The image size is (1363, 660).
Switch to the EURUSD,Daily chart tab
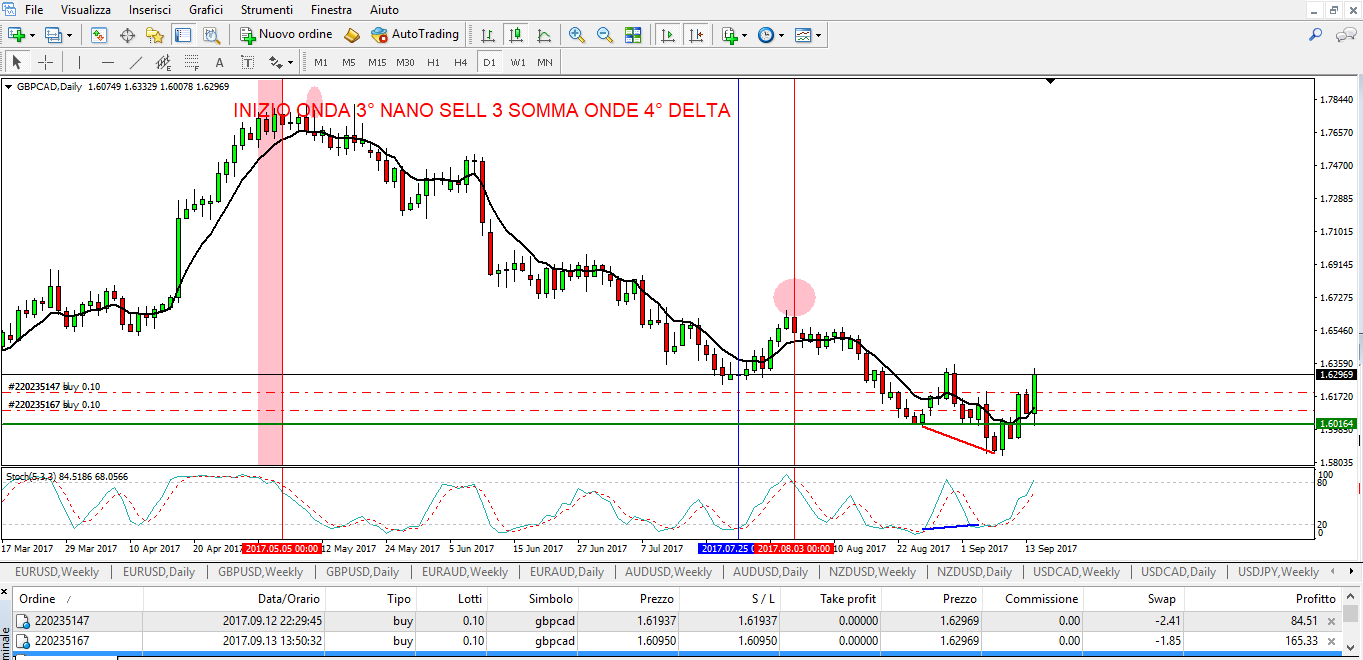tap(159, 572)
